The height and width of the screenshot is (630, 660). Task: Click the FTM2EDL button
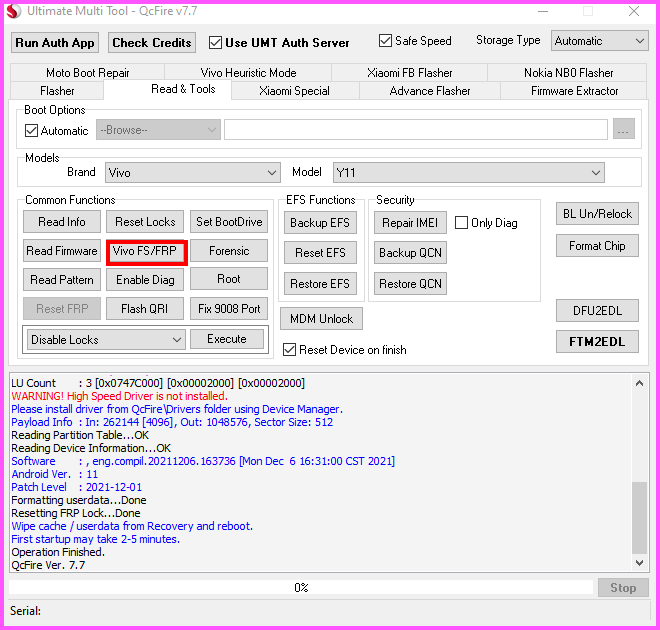[x=597, y=342]
